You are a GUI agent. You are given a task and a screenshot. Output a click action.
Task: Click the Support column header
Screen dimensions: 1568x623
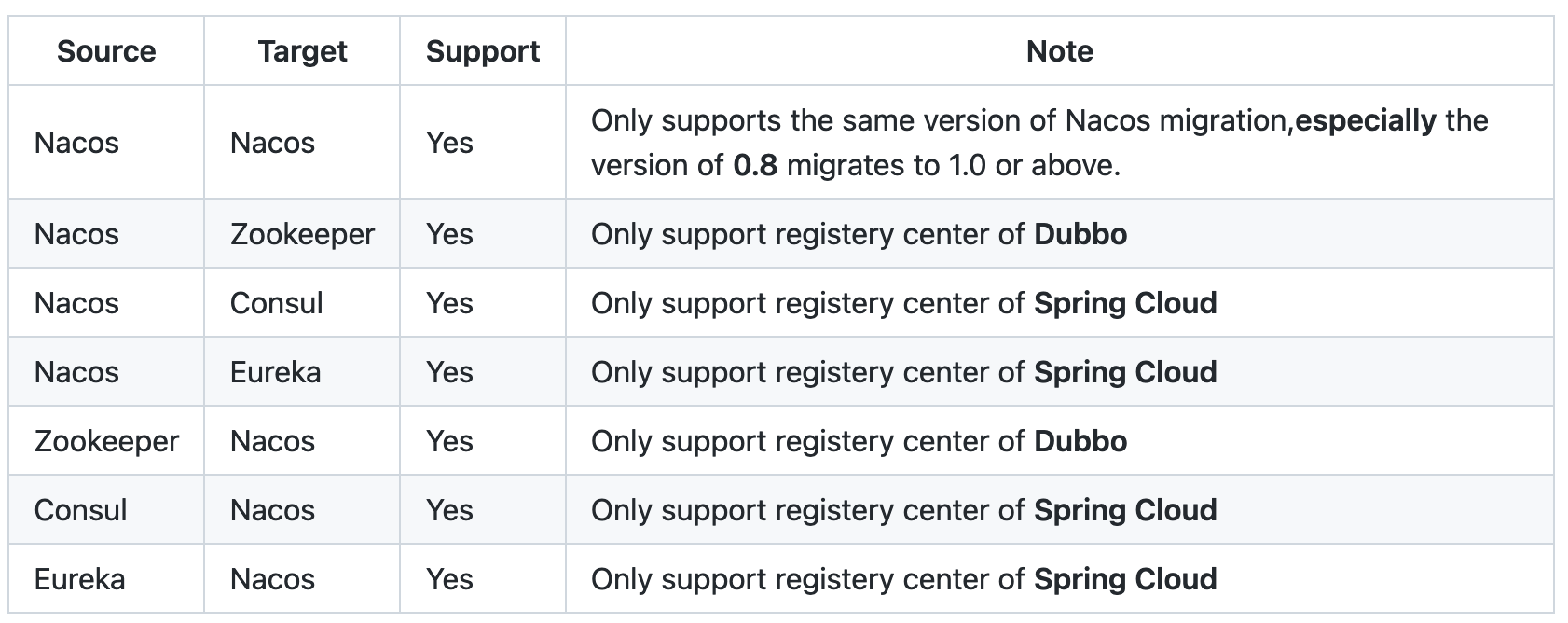point(483,51)
